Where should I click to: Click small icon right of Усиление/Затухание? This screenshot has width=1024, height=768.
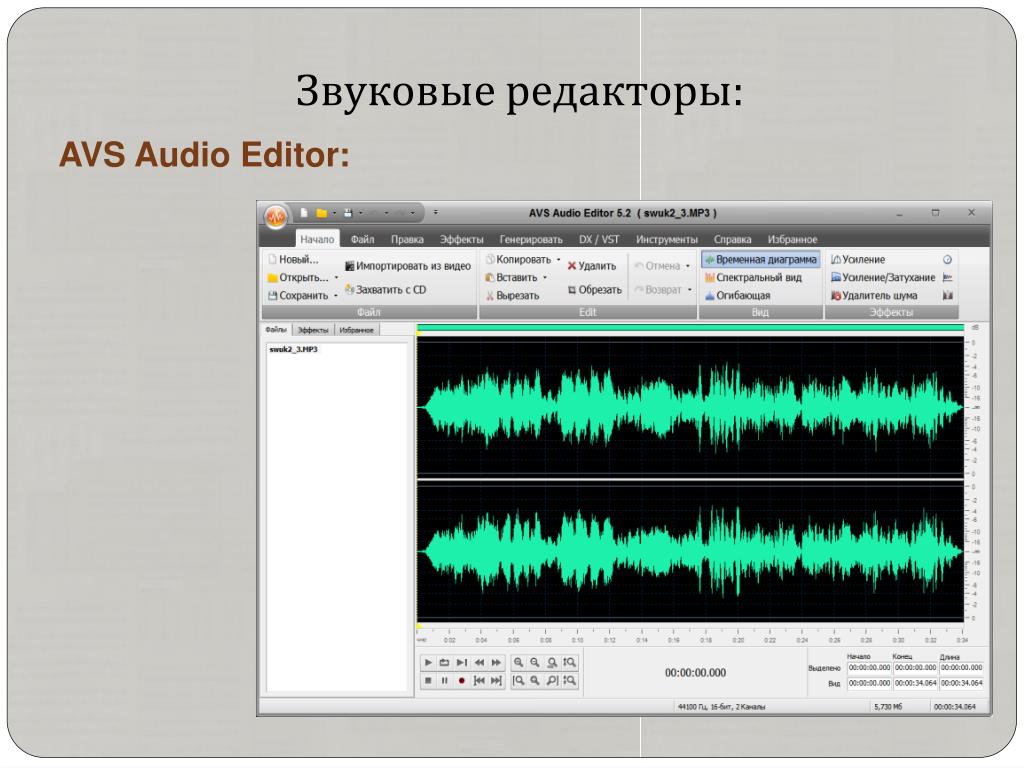[947, 278]
